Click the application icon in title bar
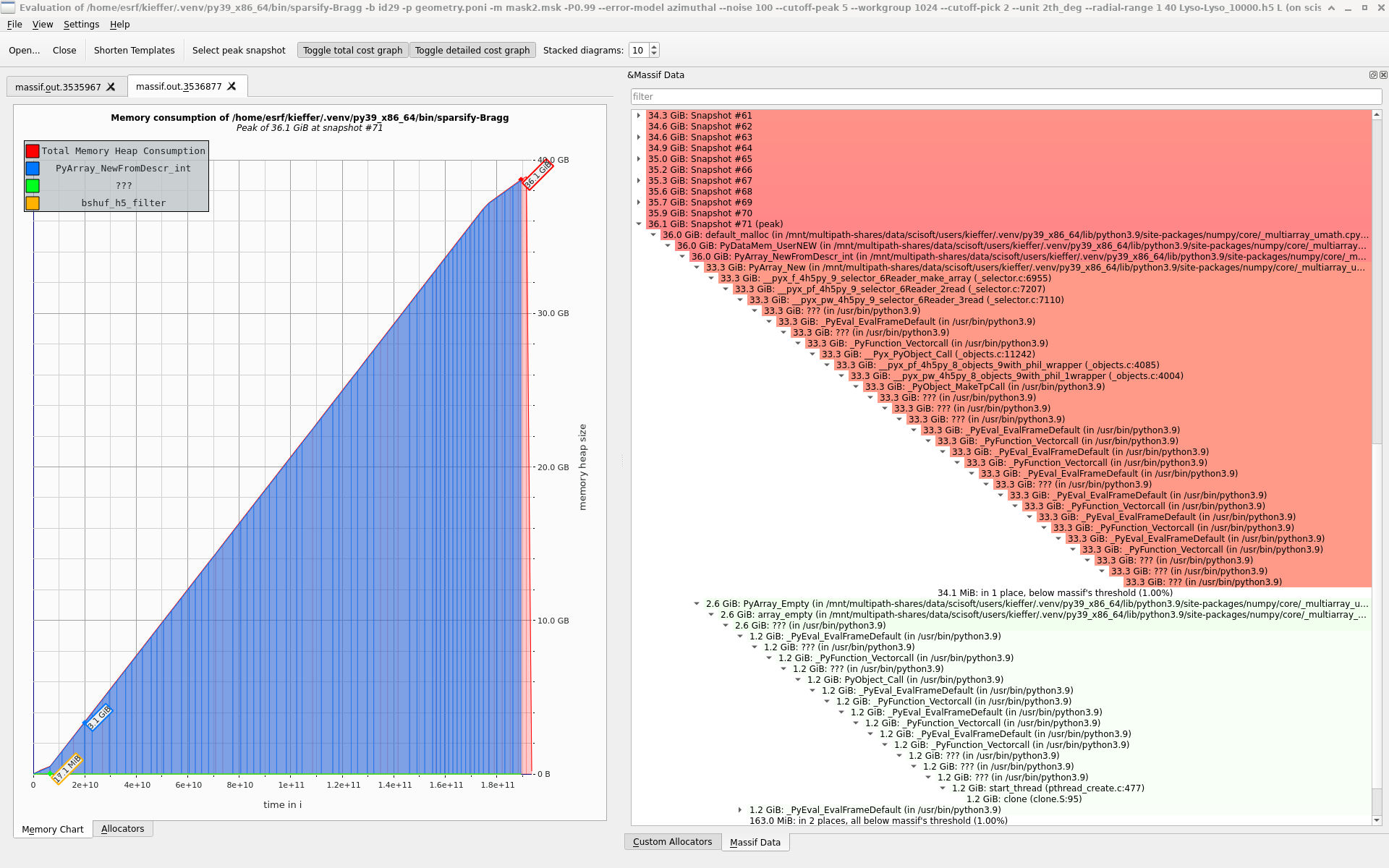The height and width of the screenshot is (868, 1389). click(x=8, y=8)
